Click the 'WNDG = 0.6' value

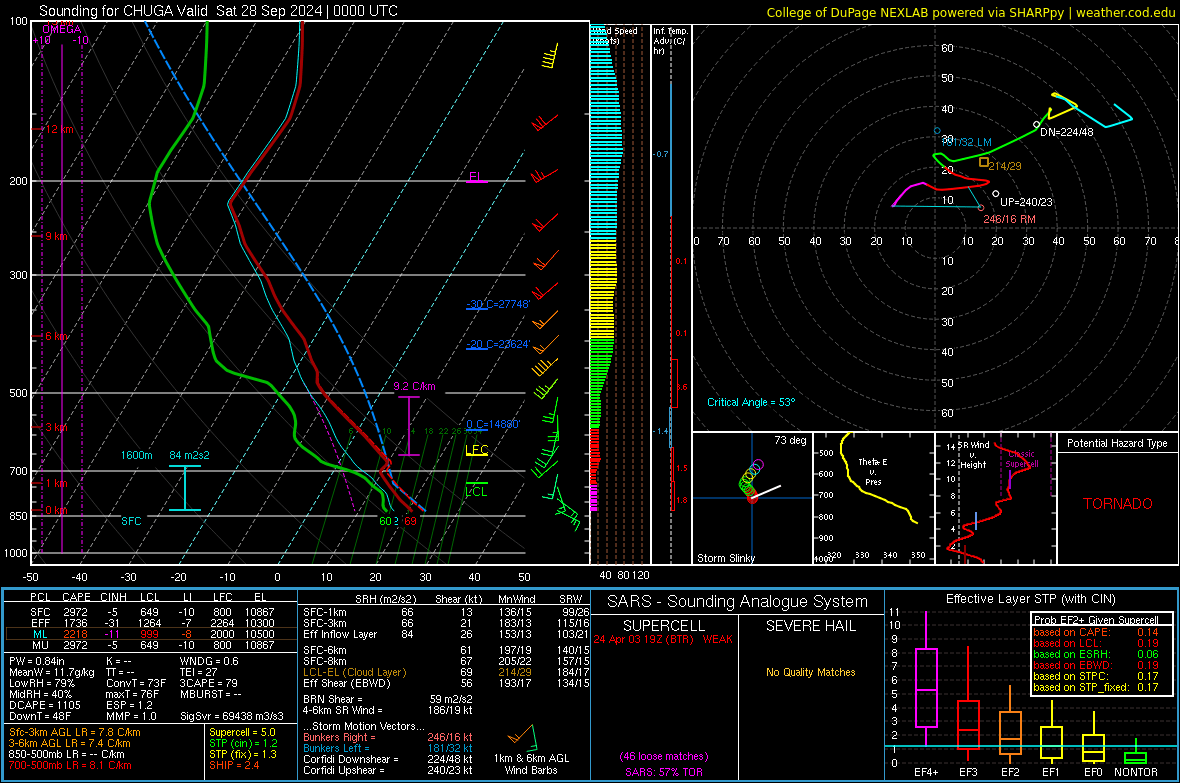click(209, 661)
